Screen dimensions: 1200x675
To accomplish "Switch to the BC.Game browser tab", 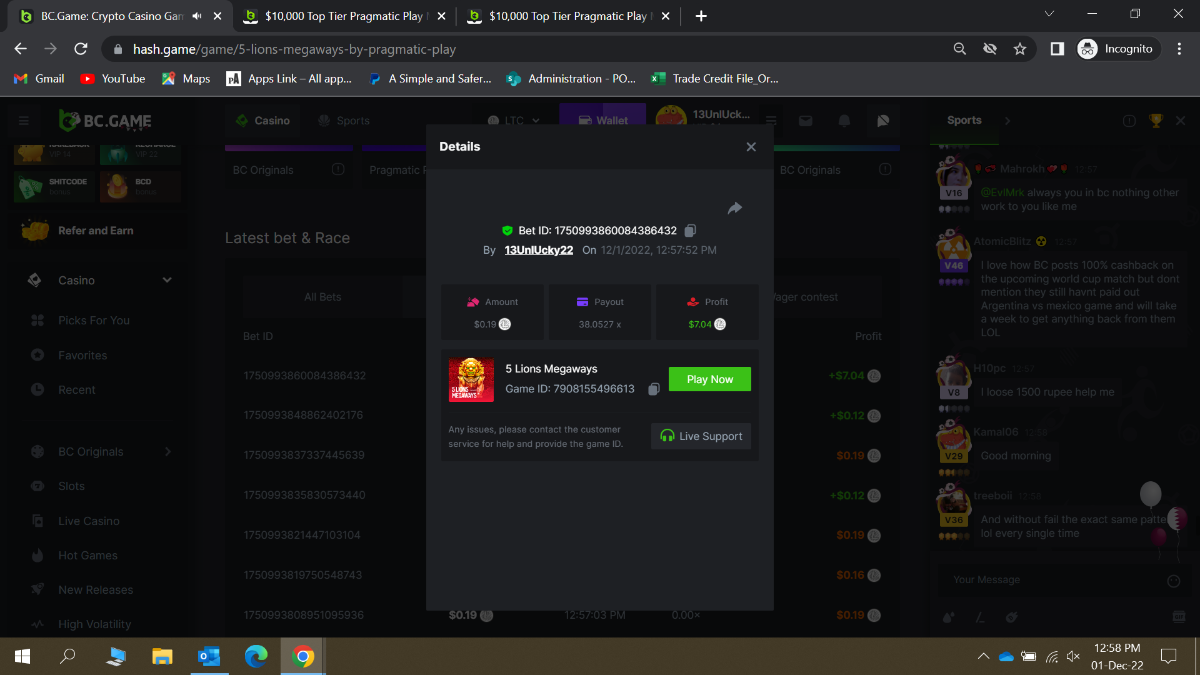I will [x=110, y=16].
